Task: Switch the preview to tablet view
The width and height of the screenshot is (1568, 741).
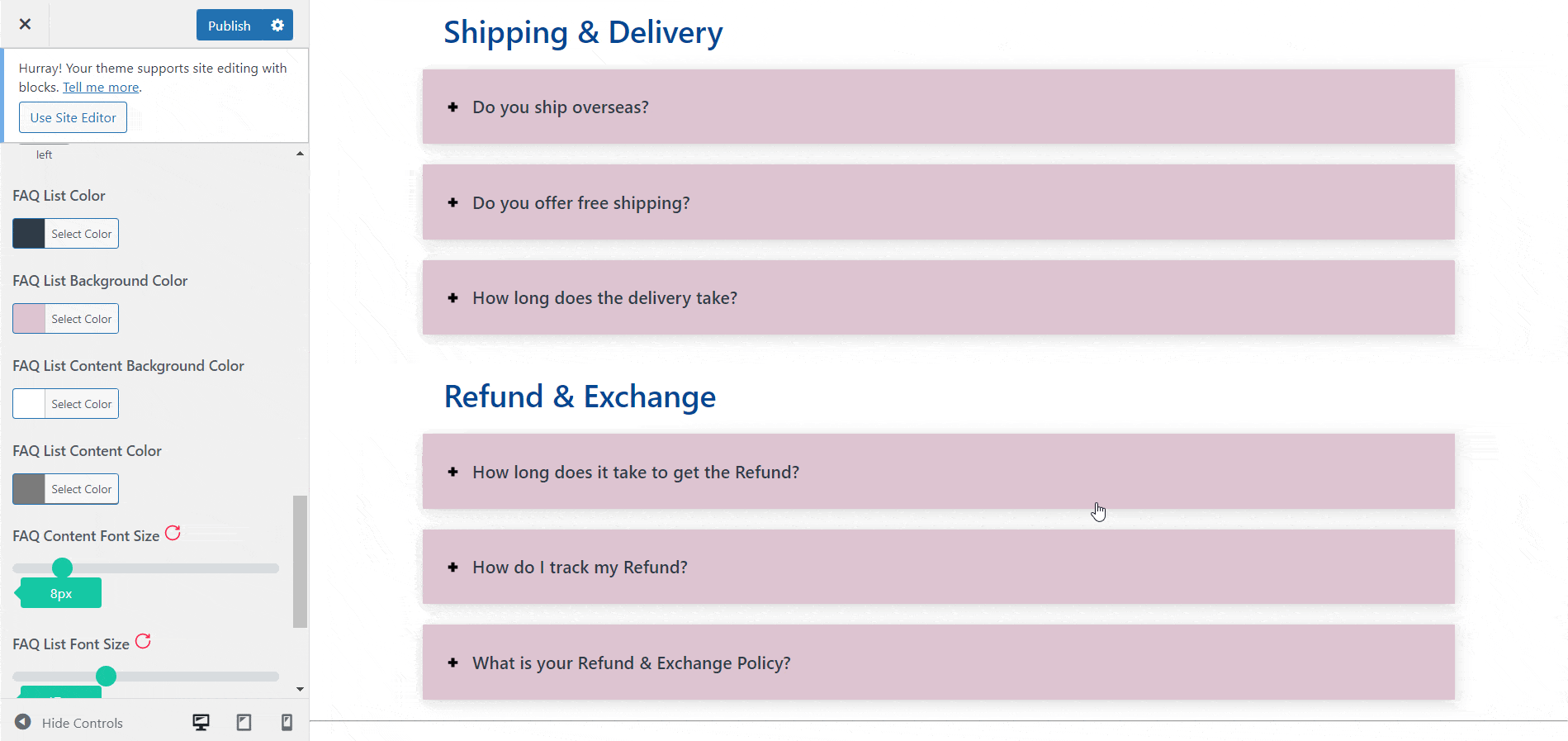Action: point(244,722)
